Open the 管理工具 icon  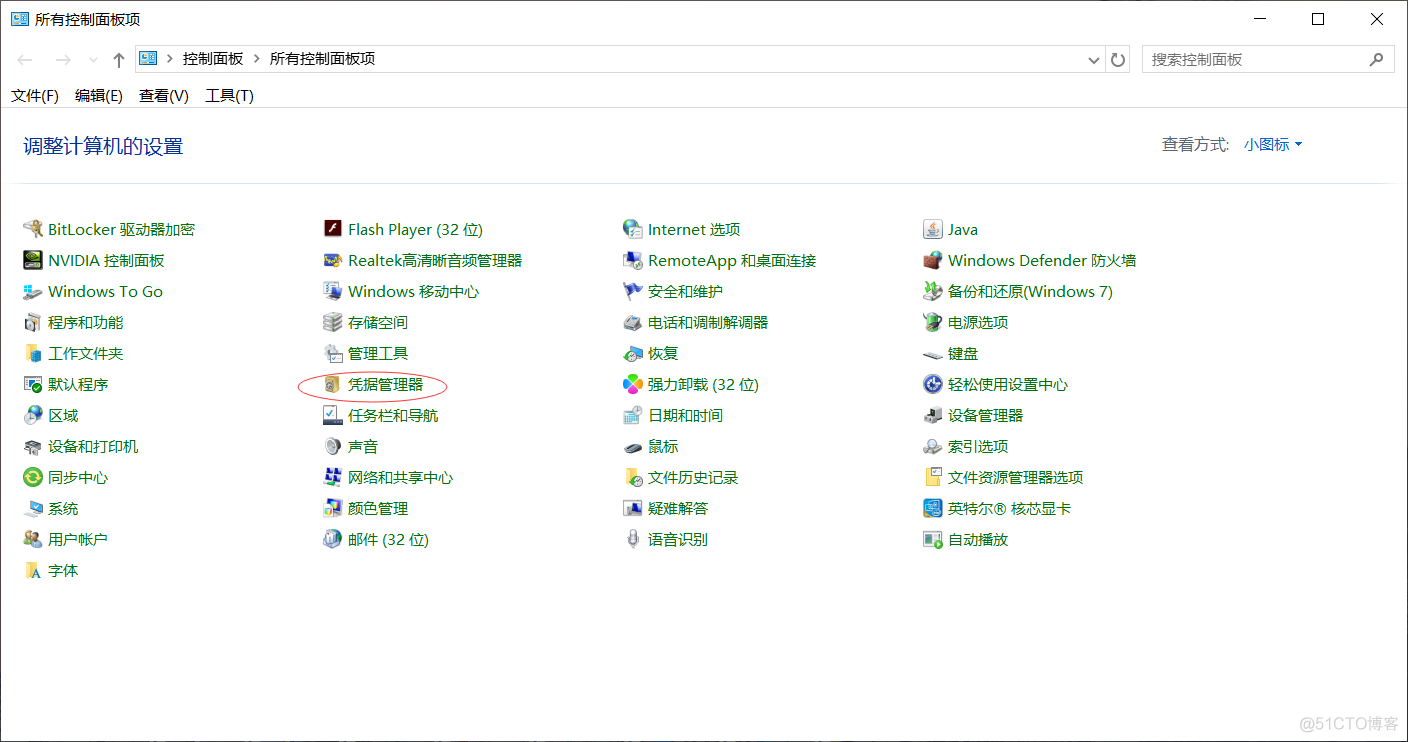(x=333, y=353)
